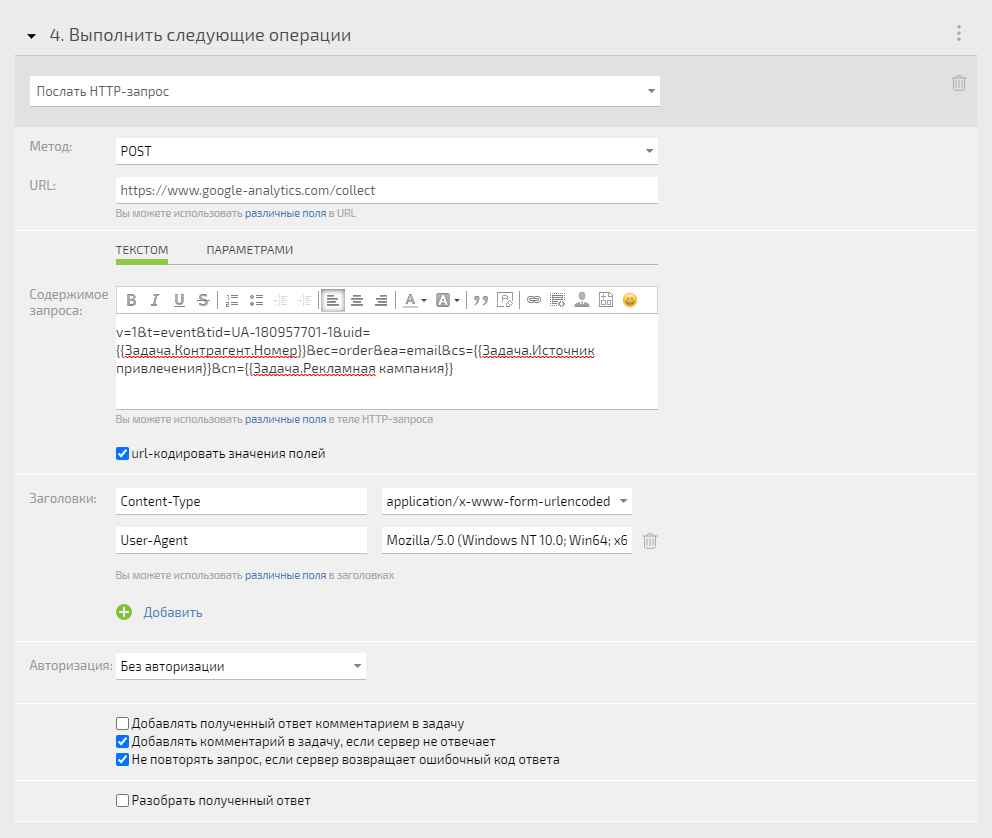
Task: Enable adding received response as comment
Action: pyautogui.click(x=123, y=724)
